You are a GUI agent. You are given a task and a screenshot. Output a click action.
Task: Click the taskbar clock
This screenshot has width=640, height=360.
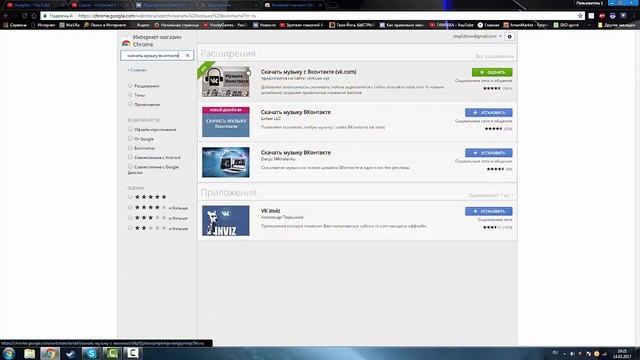pos(622,353)
